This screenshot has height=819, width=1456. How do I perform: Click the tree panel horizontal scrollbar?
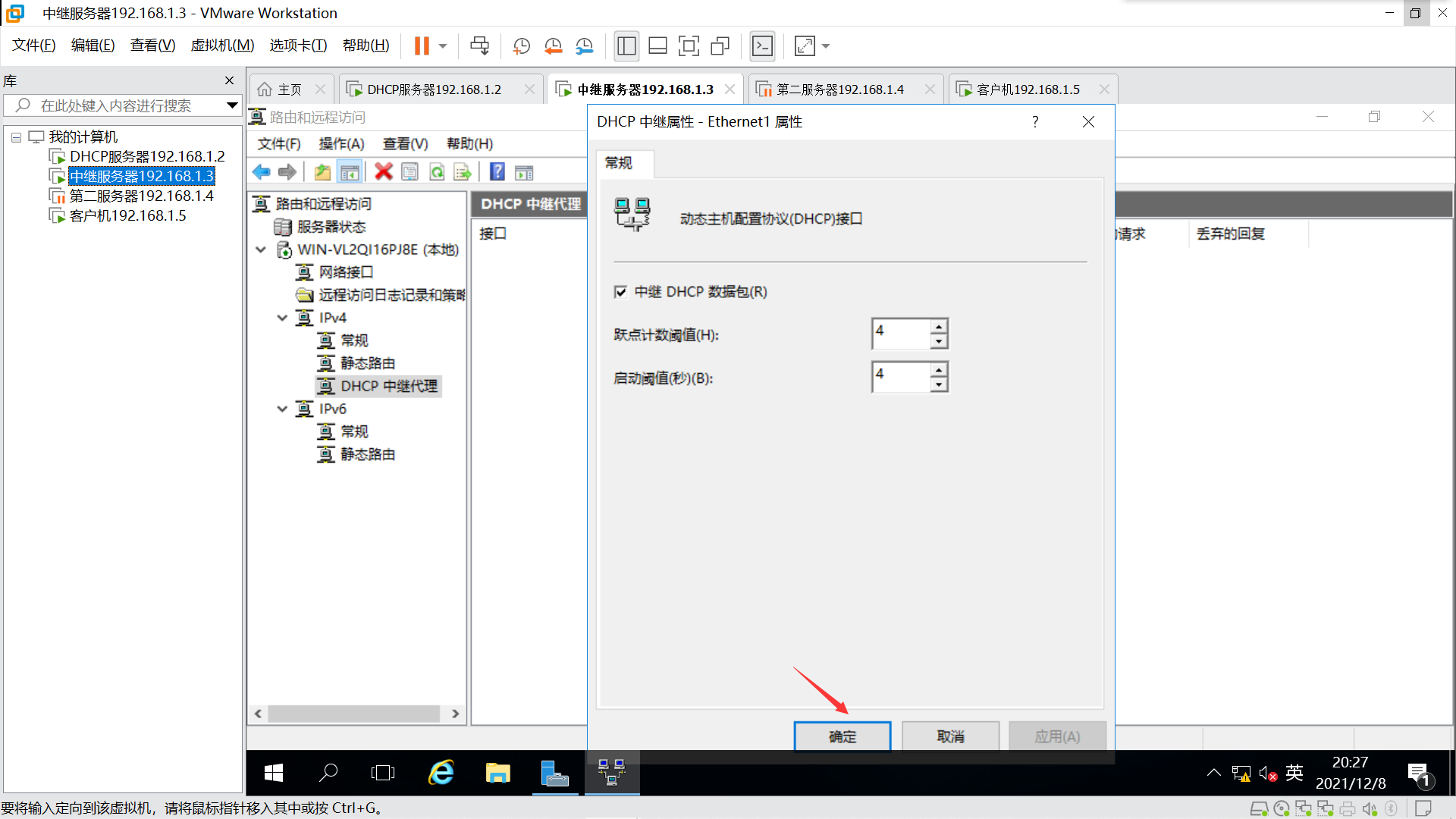tap(353, 714)
